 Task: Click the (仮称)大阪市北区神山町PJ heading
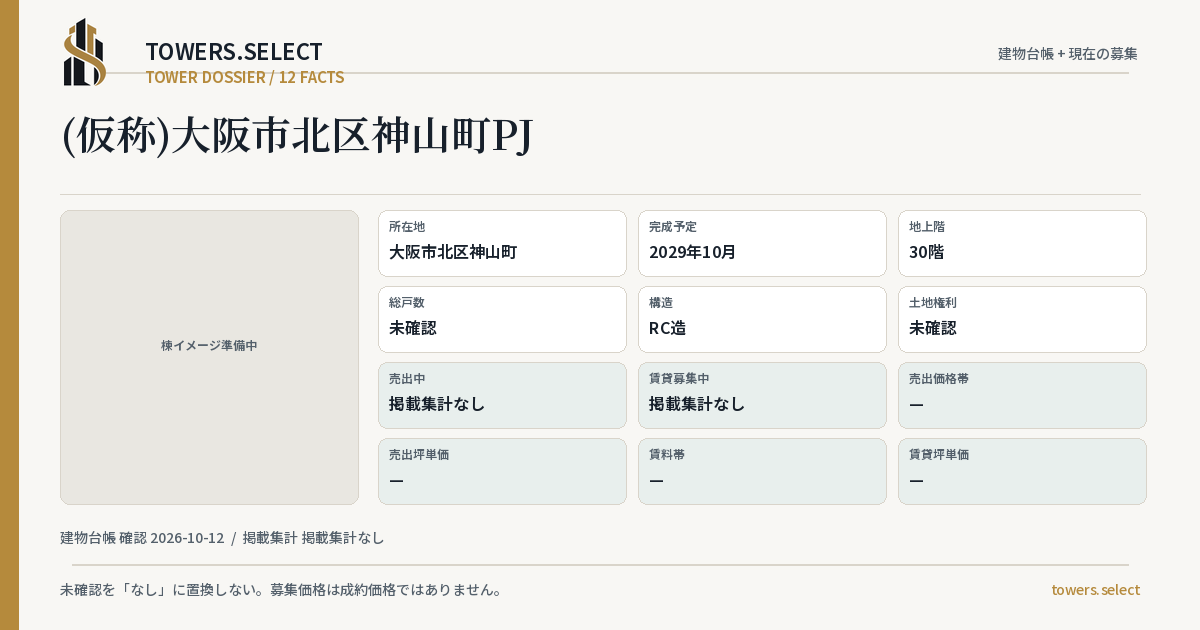coord(298,136)
